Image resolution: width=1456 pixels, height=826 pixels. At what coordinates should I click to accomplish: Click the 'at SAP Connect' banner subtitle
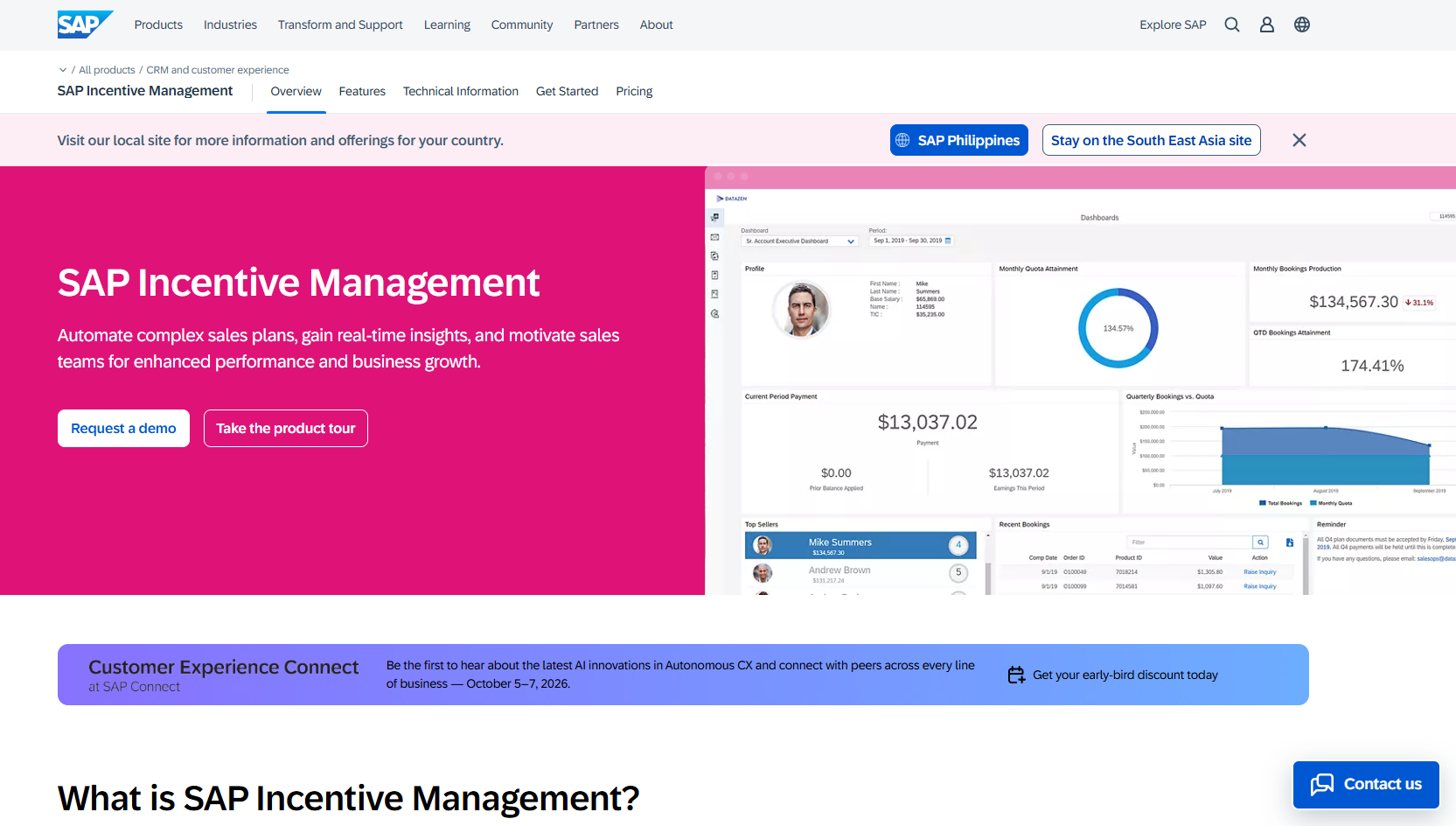pos(134,687)
